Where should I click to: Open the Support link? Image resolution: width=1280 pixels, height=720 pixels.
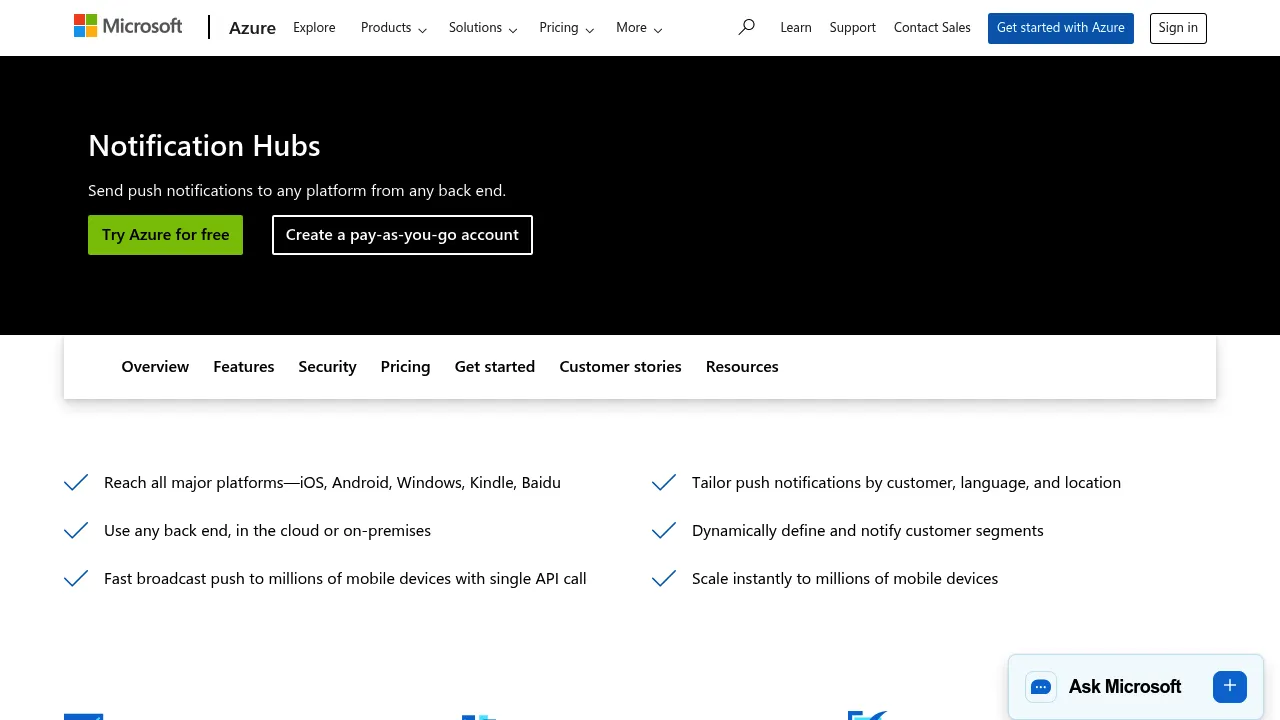coord(853,28)
